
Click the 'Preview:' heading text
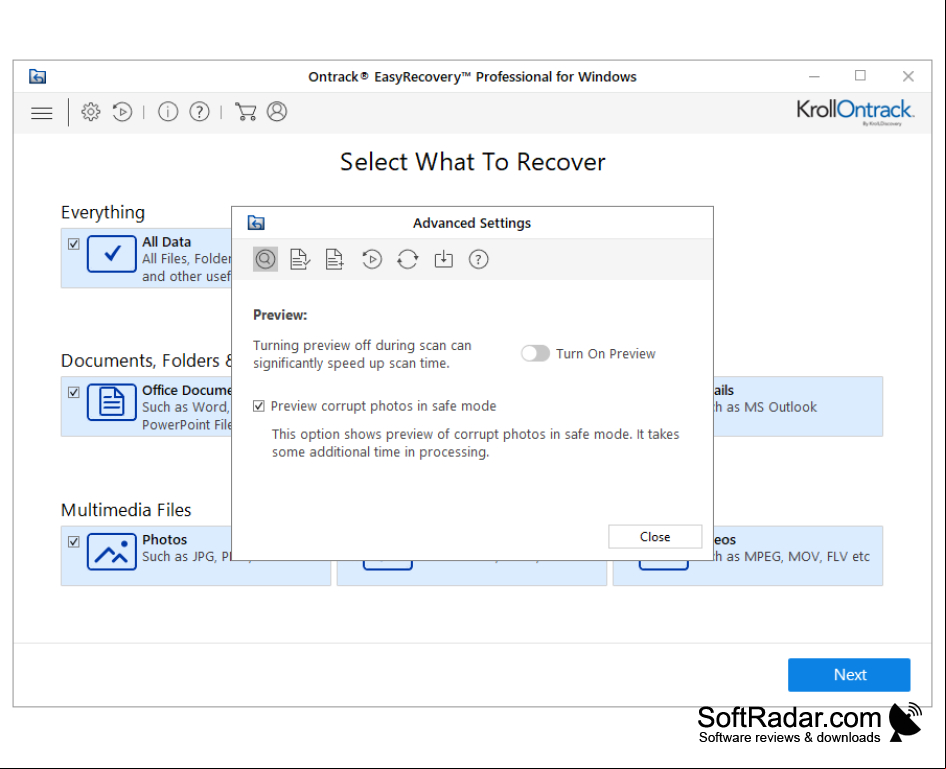(x=280, y=315)
